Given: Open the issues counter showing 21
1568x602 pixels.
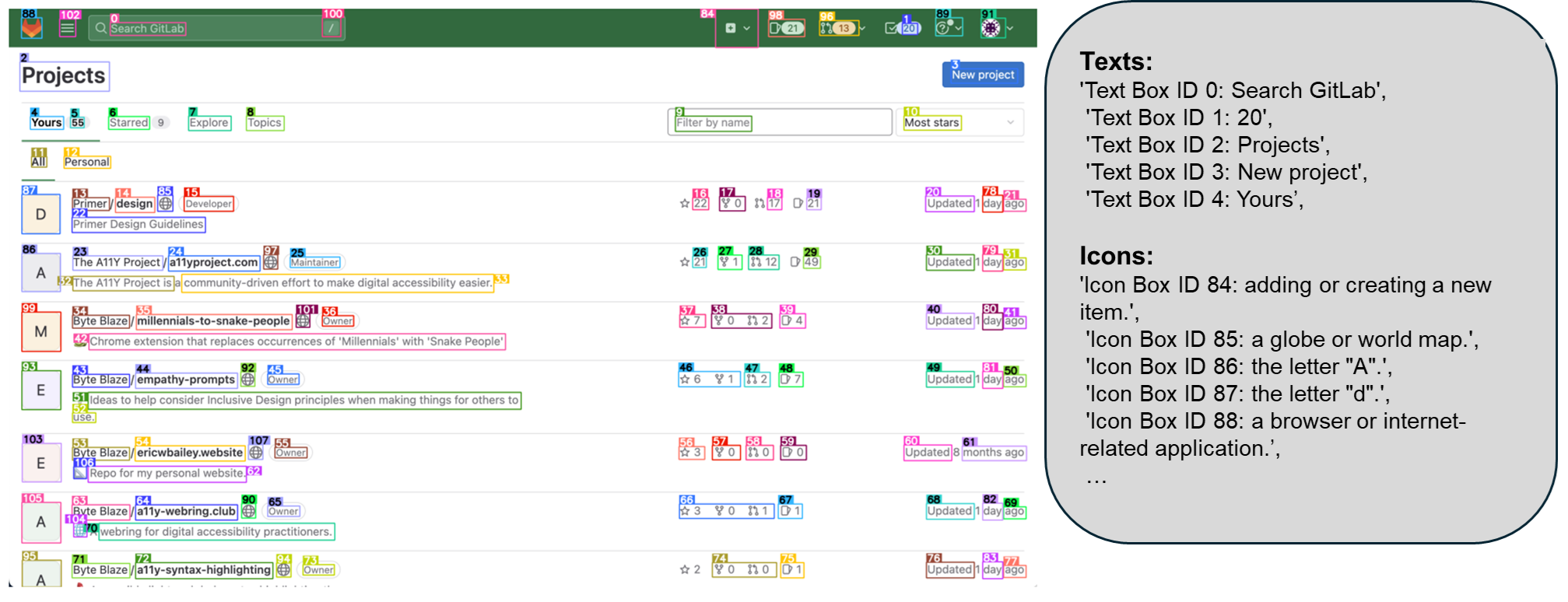Looking at the screenshot, I should (x=786, y=28).
